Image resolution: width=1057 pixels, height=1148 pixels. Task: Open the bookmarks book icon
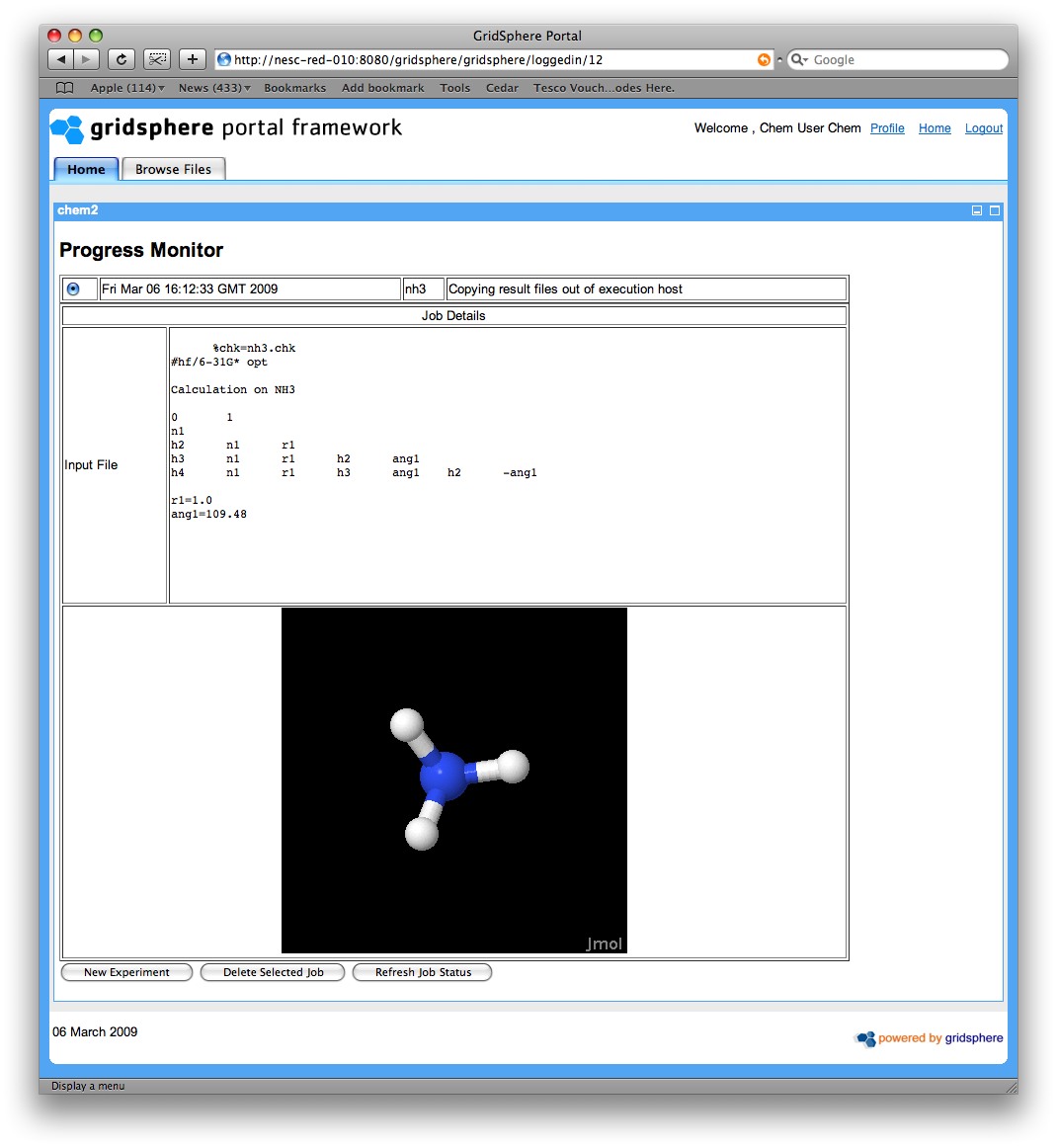65,88
